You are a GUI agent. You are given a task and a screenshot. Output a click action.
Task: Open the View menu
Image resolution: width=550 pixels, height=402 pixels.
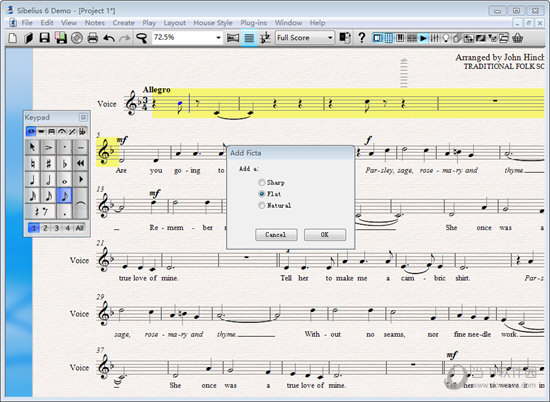pyautogui.click(x=69, y=23)
